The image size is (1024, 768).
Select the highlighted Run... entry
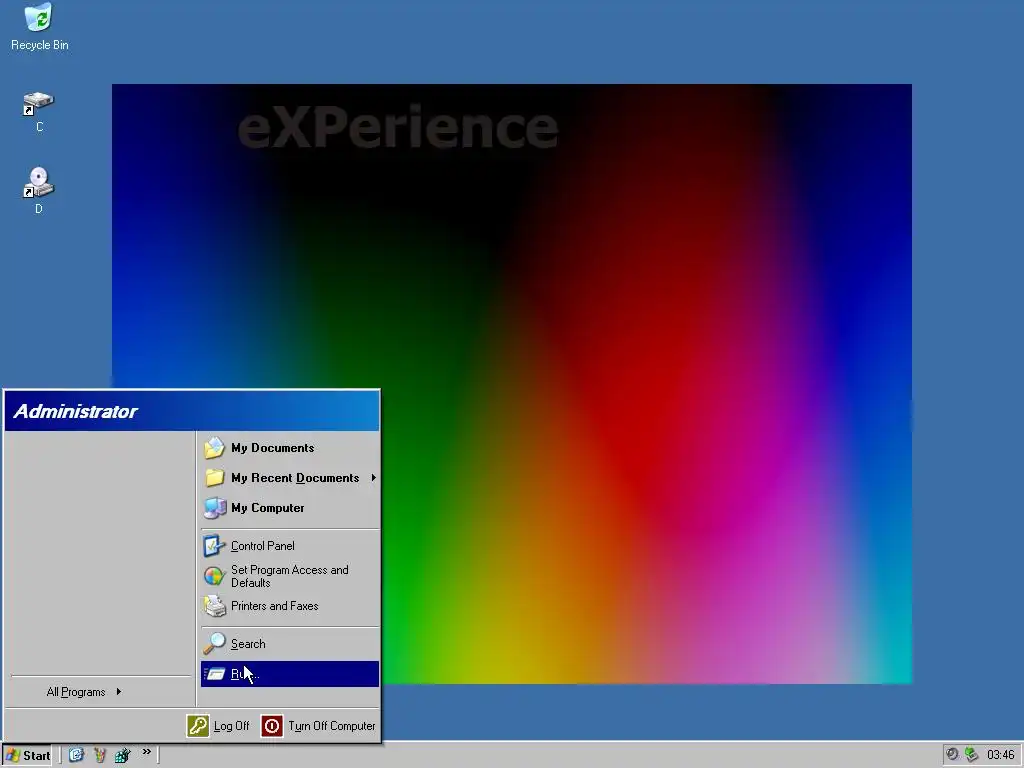[x=290, y=674]
